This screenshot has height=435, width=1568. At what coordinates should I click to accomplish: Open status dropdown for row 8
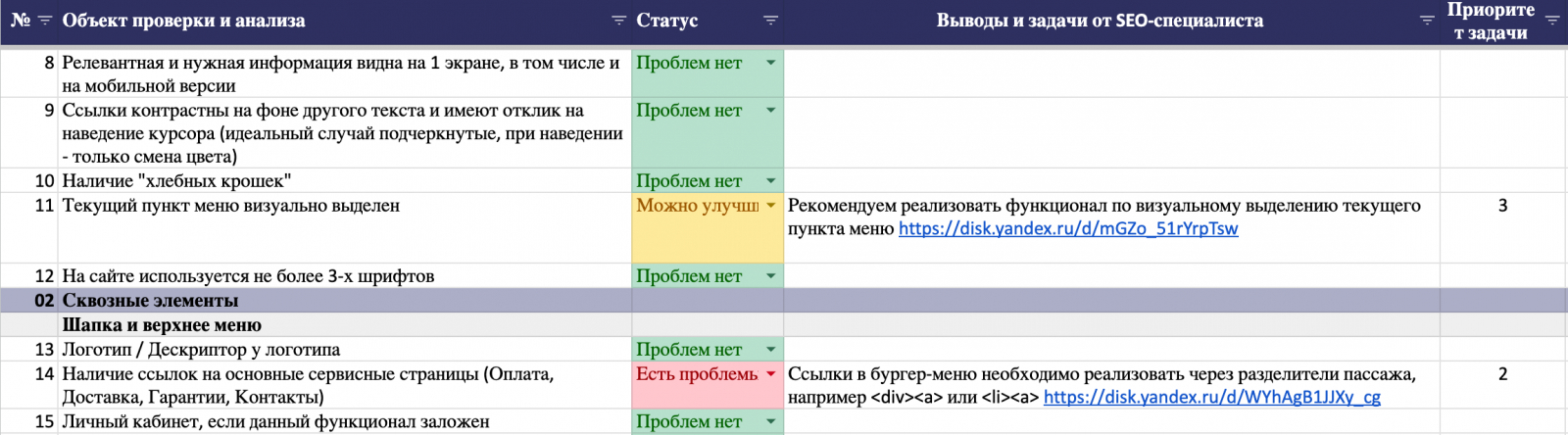(x=770, y=63)
